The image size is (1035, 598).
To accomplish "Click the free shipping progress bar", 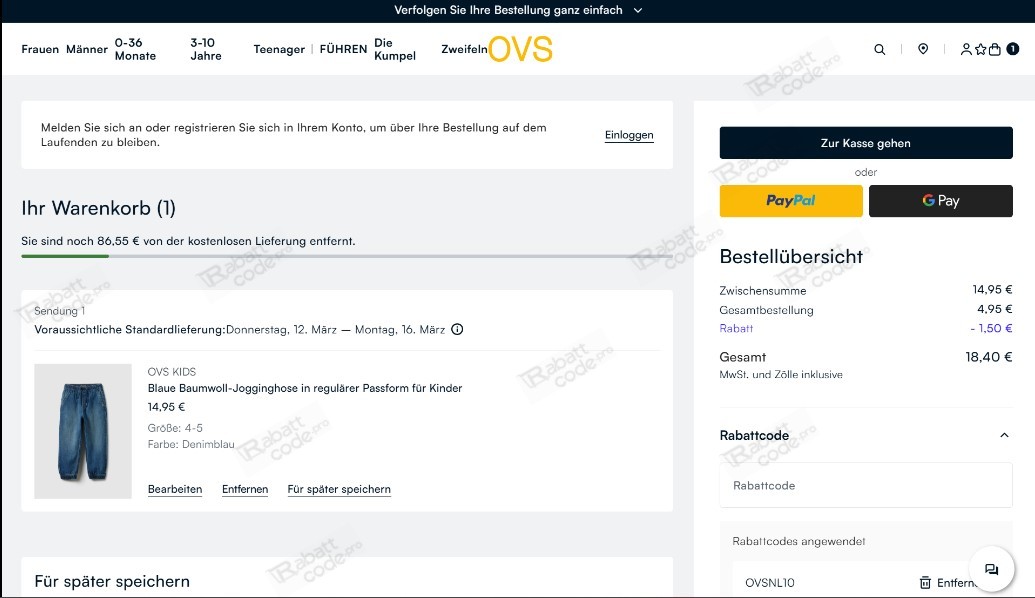I will [x=347, y=256].
